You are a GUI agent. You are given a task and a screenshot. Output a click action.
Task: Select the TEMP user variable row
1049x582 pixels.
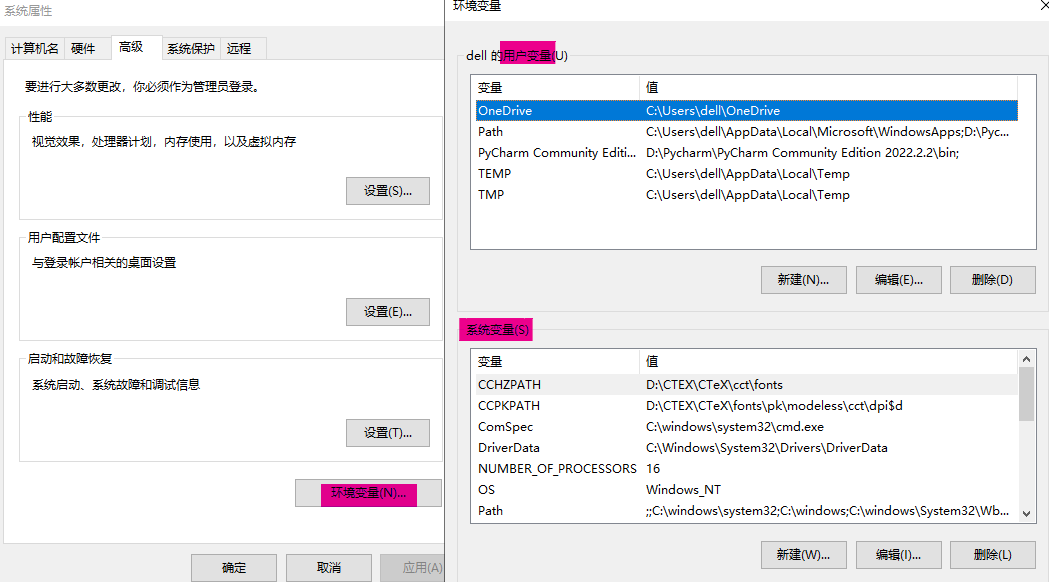point(747,174)
